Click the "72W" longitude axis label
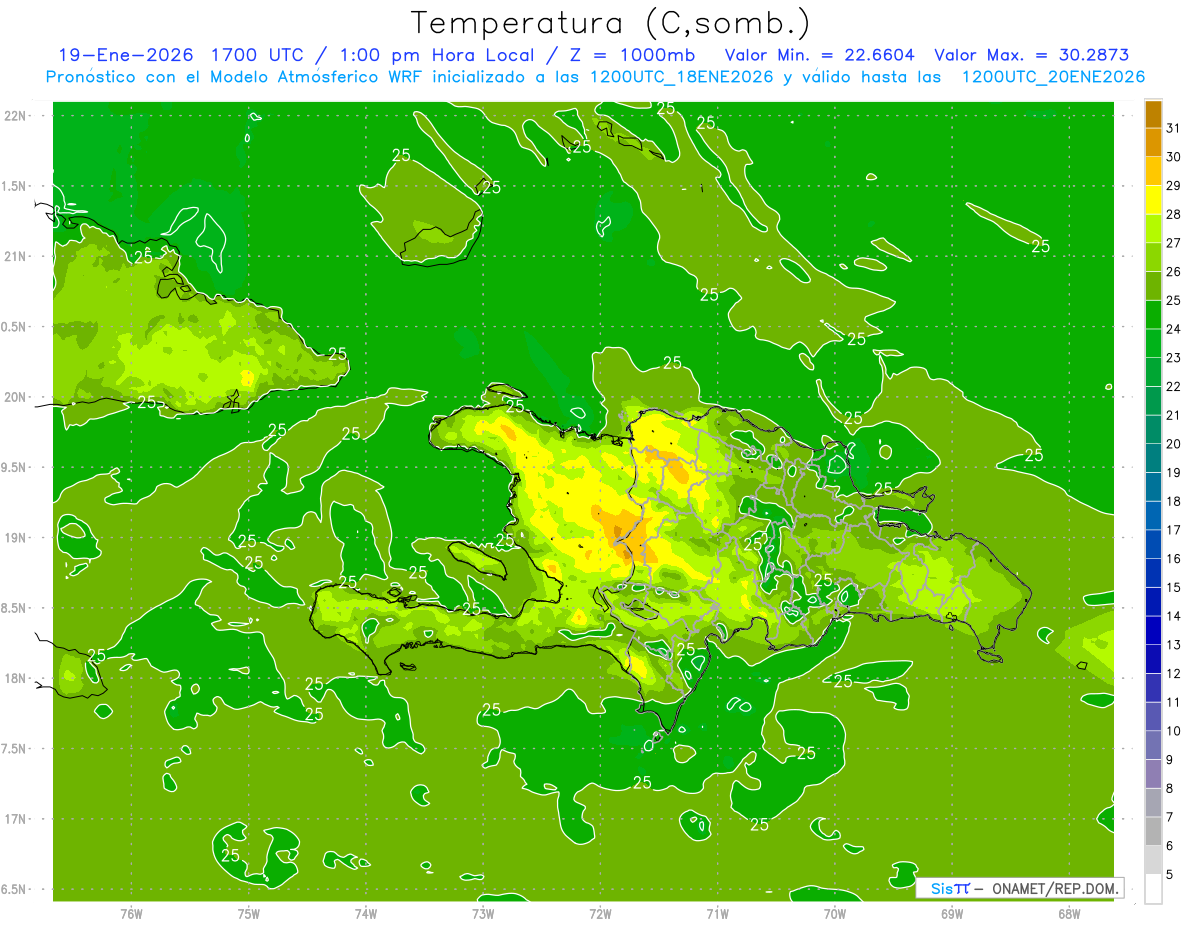1200x927 pixels. coord(600,913)
